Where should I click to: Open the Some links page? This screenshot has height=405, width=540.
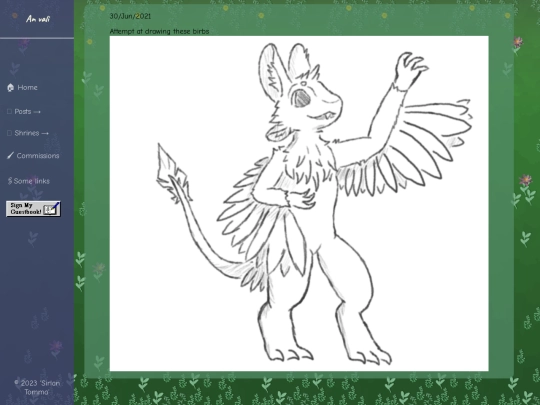[29, 181]
